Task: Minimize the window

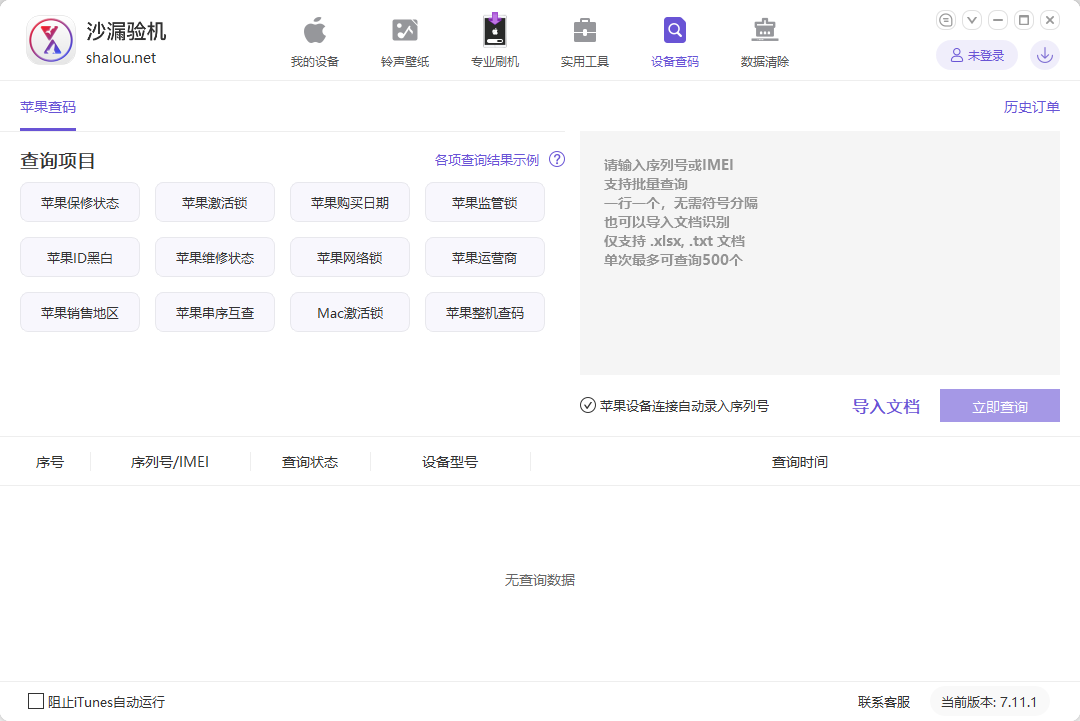Action: coord(998,20)
